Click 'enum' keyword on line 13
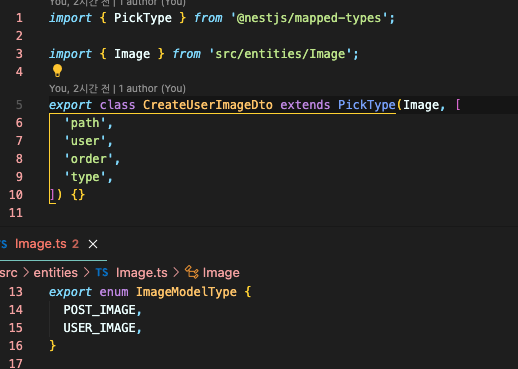Viewport: 518px width, 369px height. (x=114, y=292)
